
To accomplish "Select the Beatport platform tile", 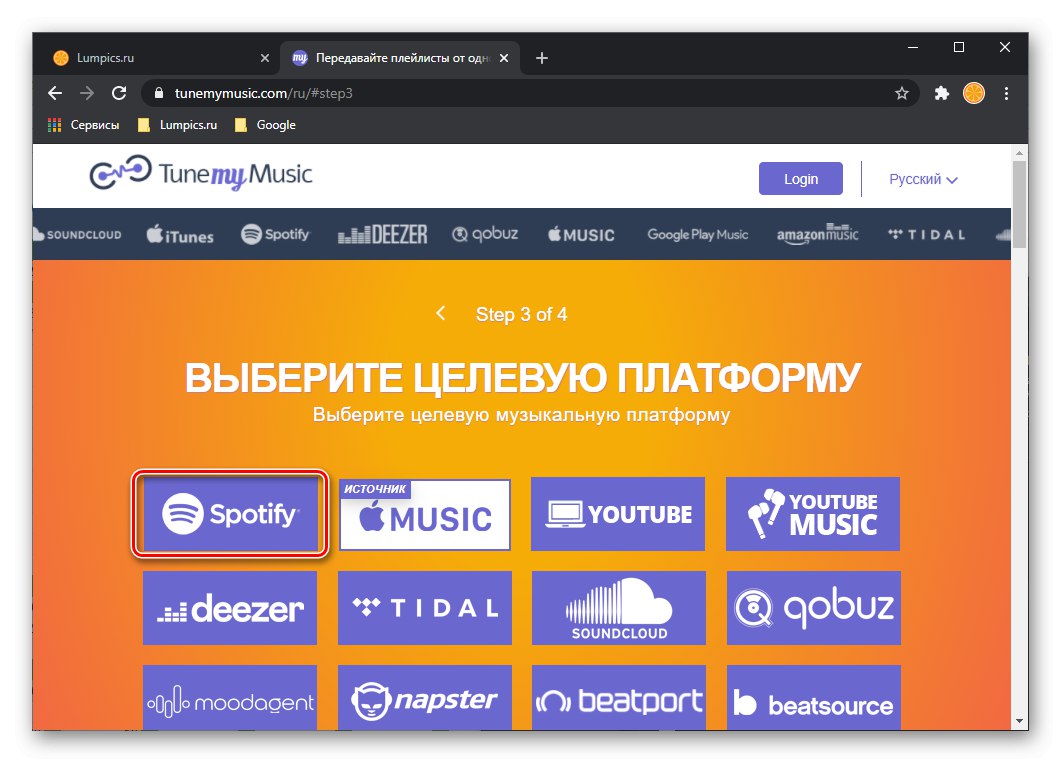I will click(x=618, y=697).
